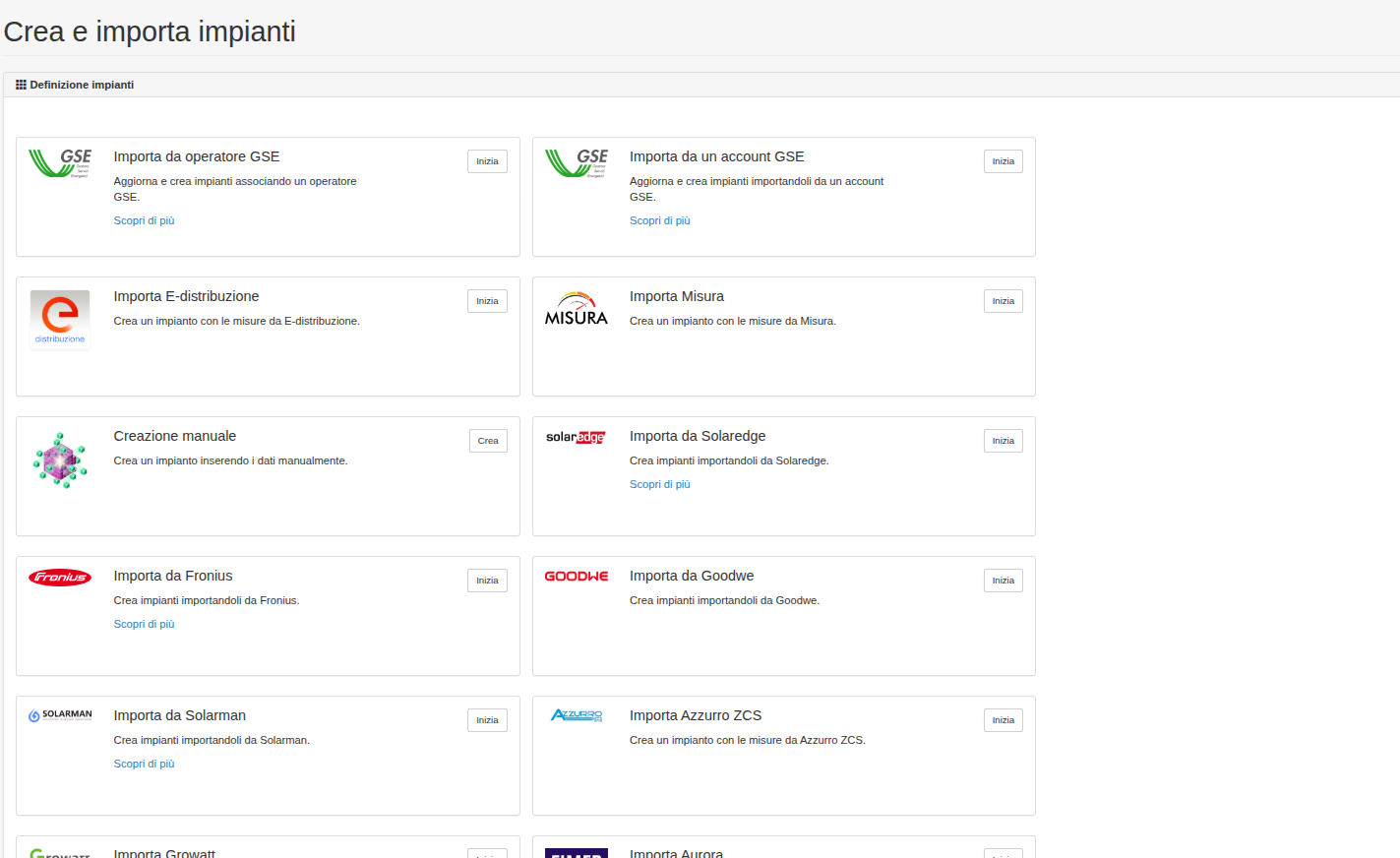Image resolution: width=1400 pixels, height=858 pixels.
Task: Click text 'Crea un impianto con le misure da Misura.'
Action: [x=733, y=321]
